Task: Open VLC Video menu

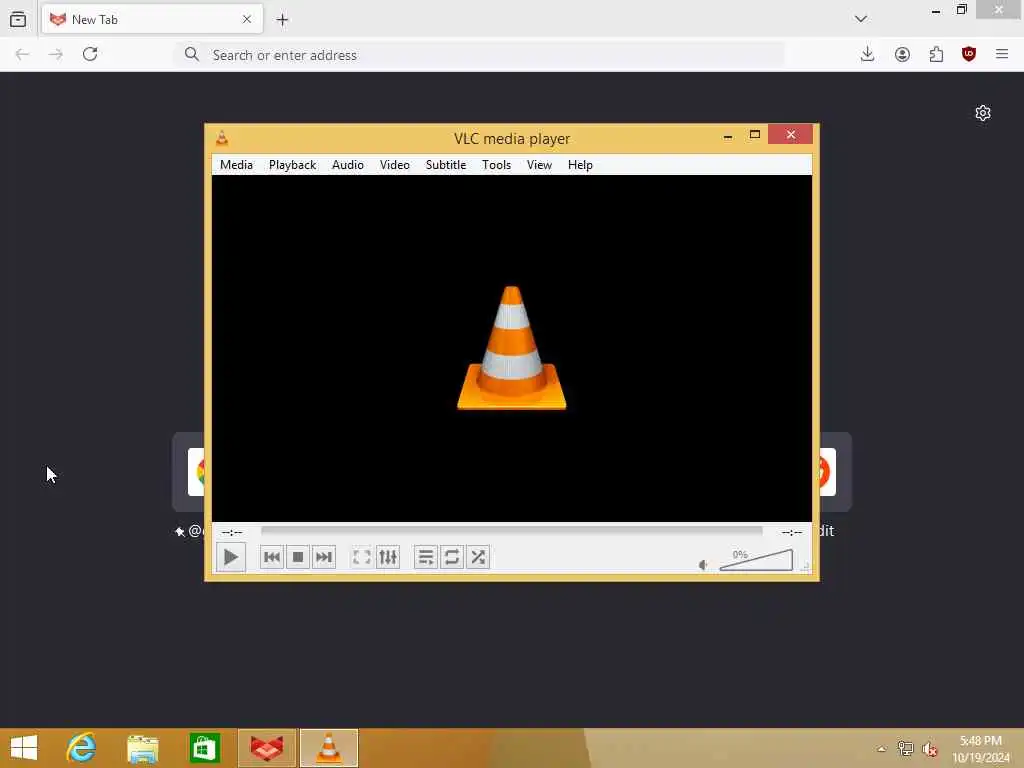Action: pos(394,165)
